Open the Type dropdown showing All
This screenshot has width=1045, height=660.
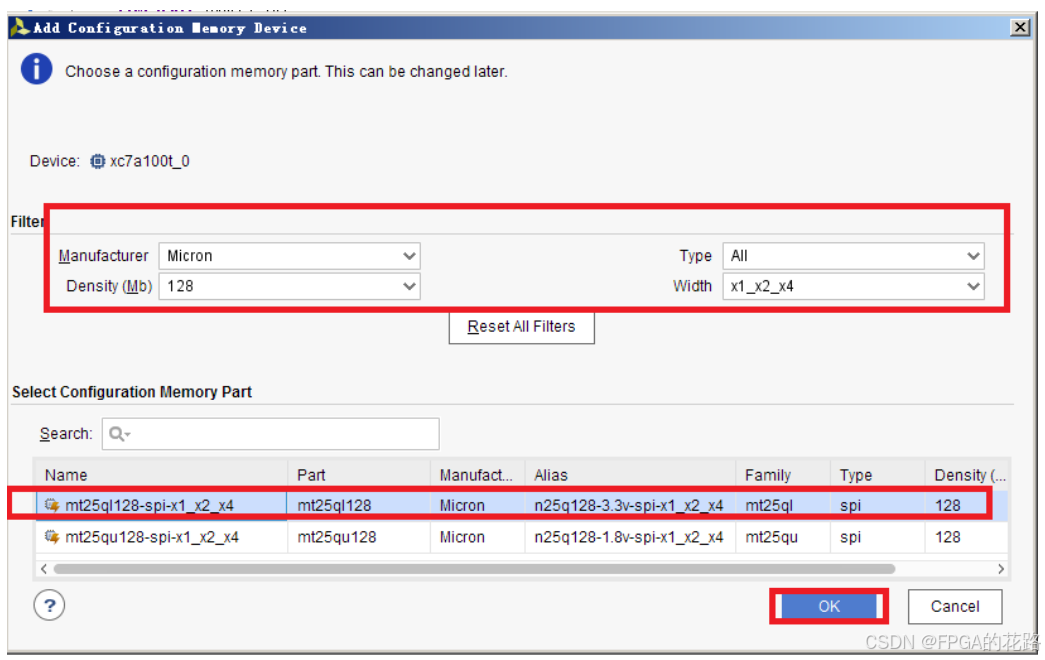(853, 256)
